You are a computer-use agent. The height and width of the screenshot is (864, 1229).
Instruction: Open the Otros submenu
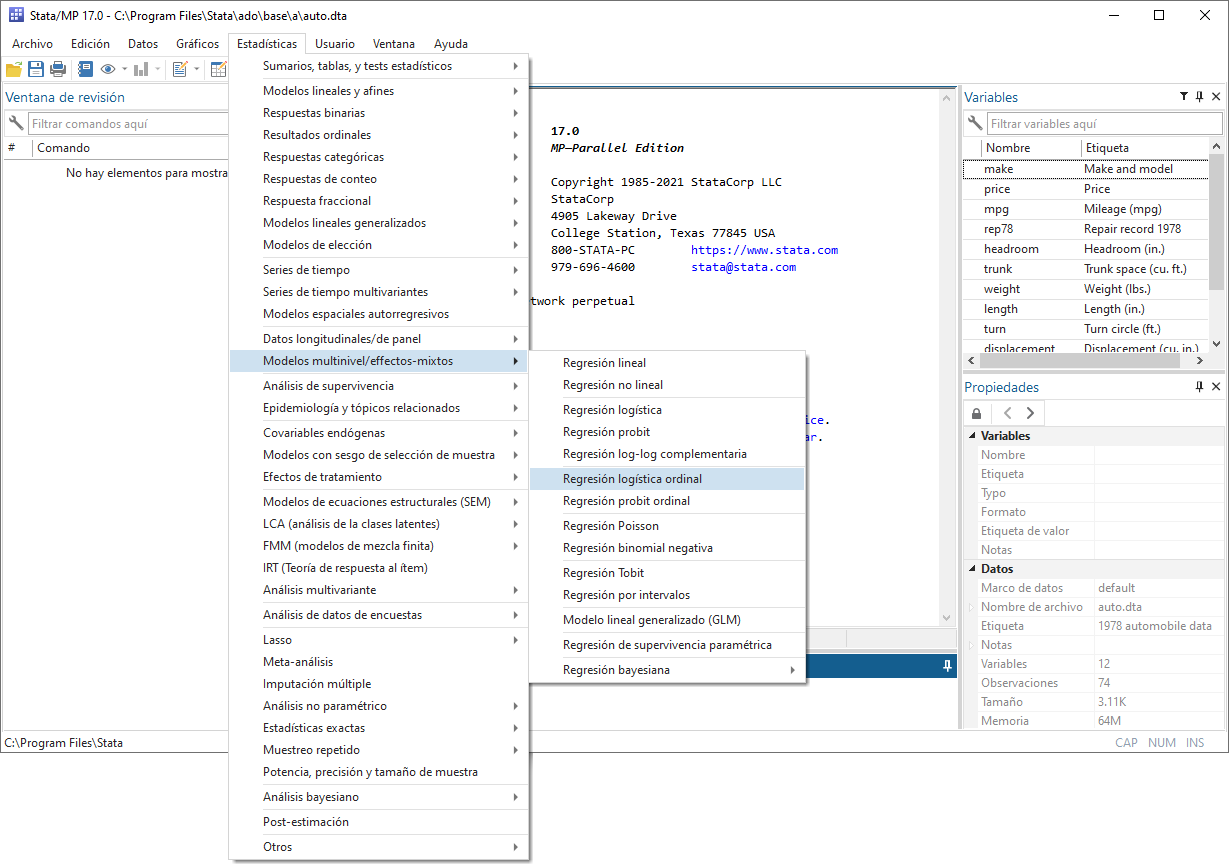tap(379, 847)
